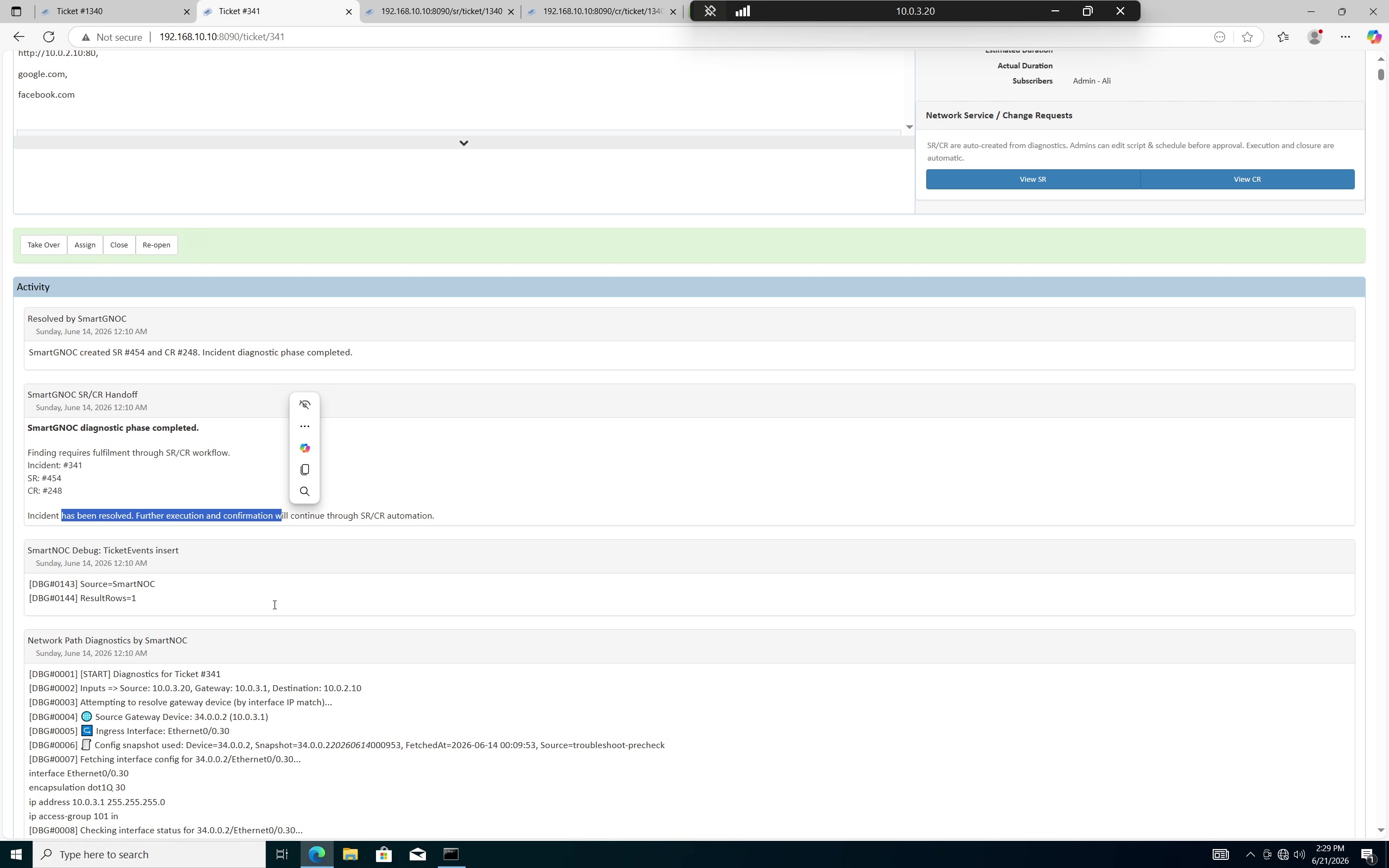Switch to cr/ticket/1340 tab

pyautogui.click(x=603, y=11)
